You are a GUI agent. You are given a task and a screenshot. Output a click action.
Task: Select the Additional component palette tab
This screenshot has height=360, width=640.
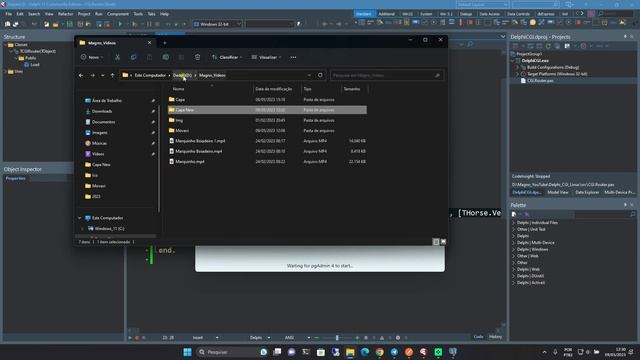387,14
